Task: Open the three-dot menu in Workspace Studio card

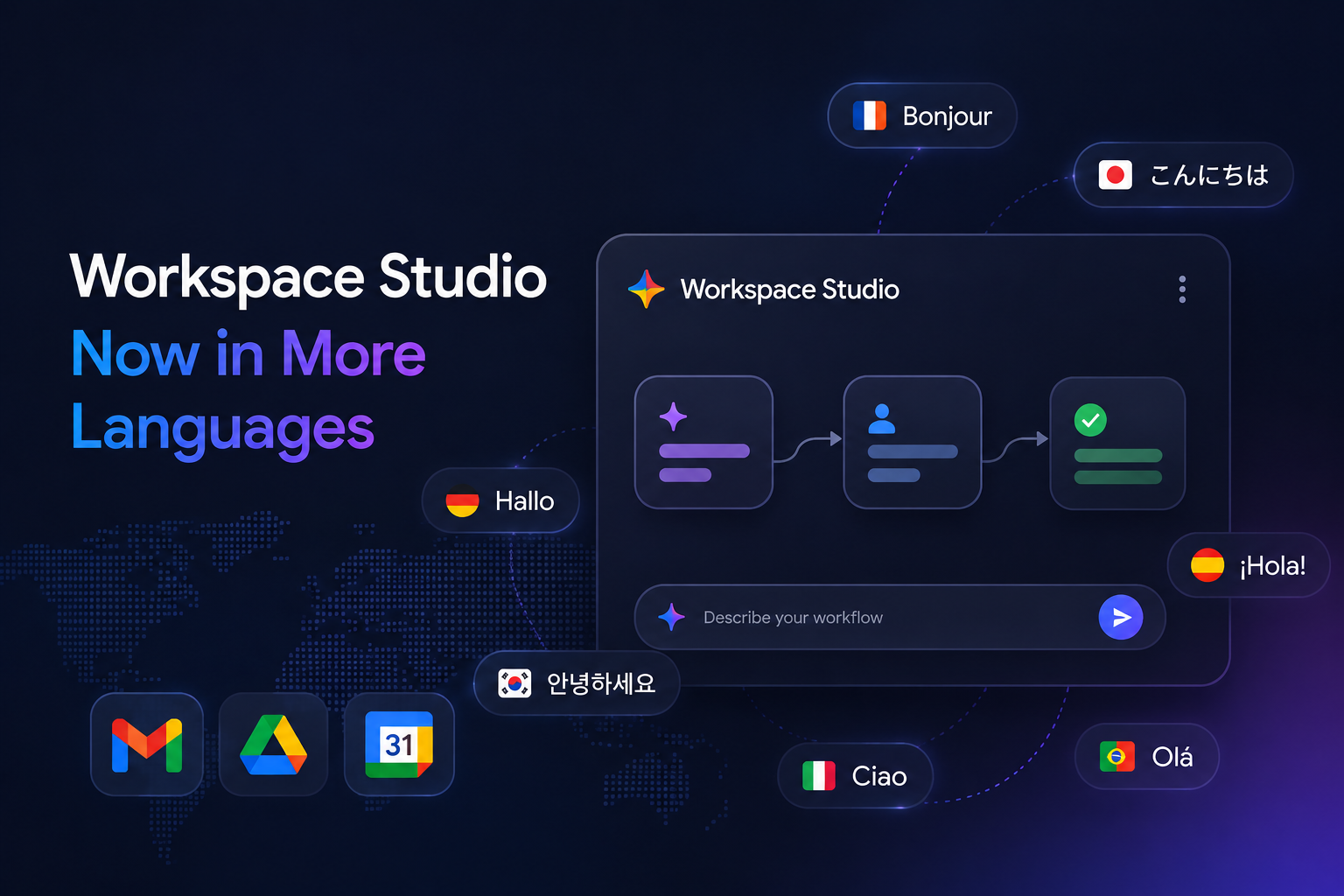Action: pyautogui.click(x=1182, y=290)
